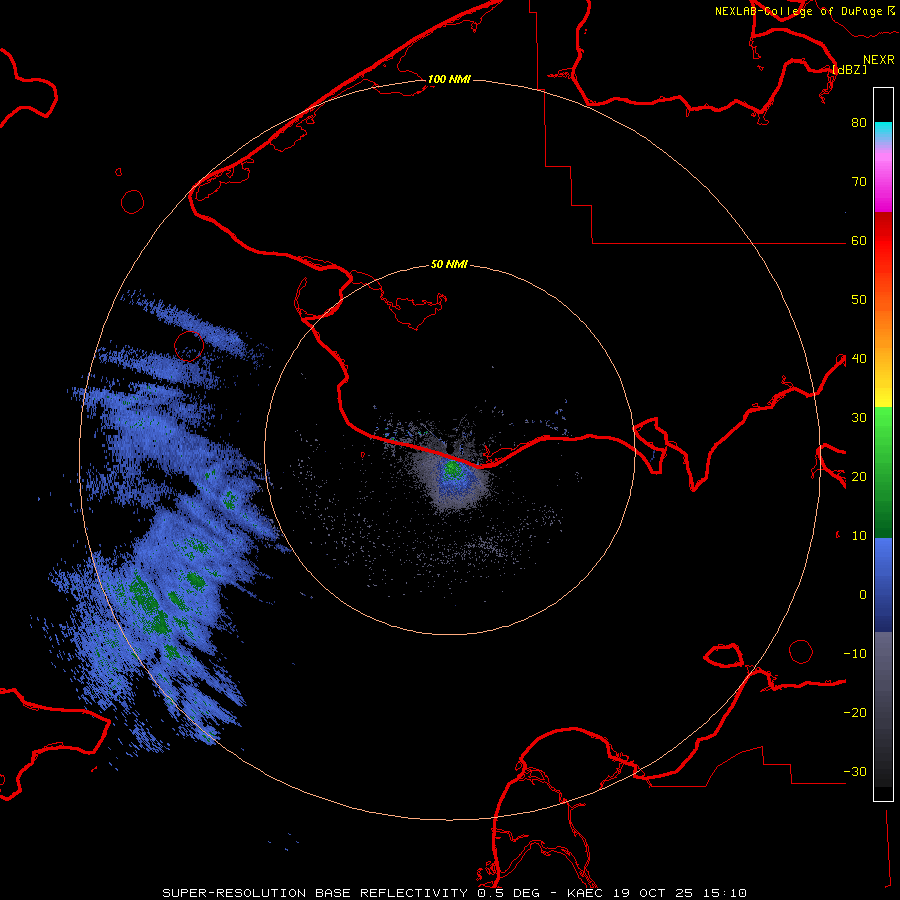Click the magenta-pink segment of the color bar
Screen dimensions: 900x900
click(883, 179)
